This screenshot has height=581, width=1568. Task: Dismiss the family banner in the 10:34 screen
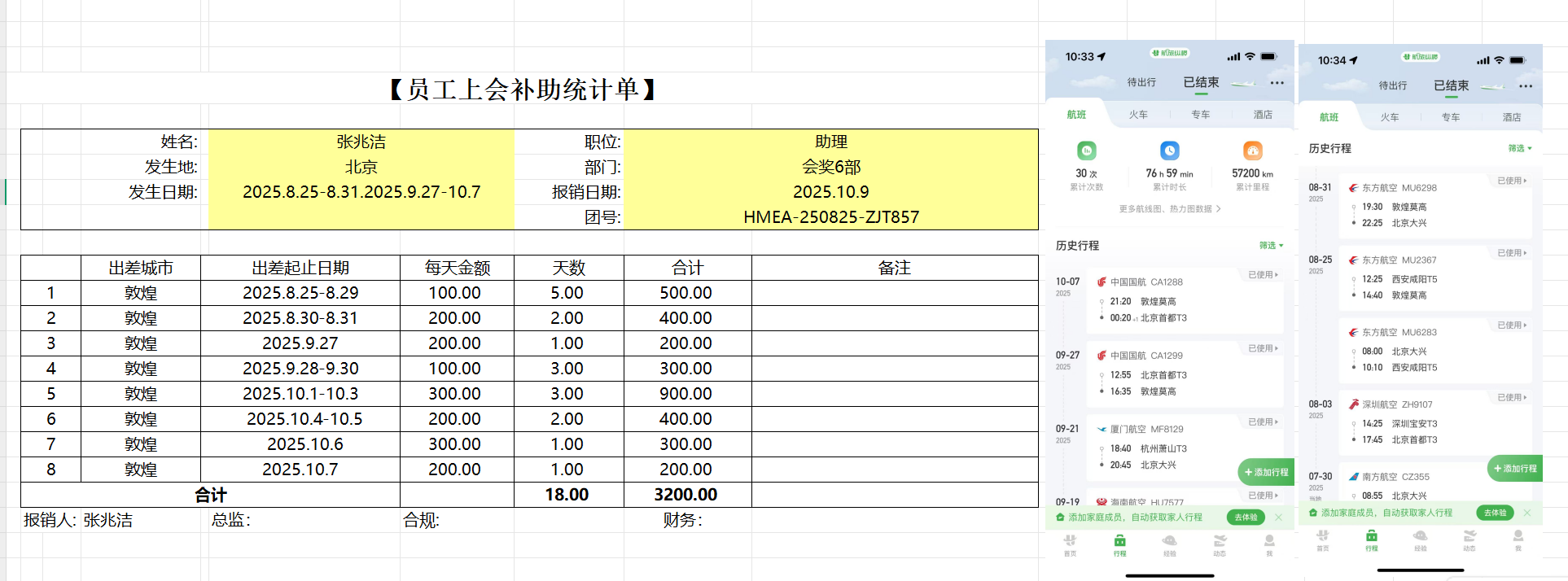coord(1527,513)
